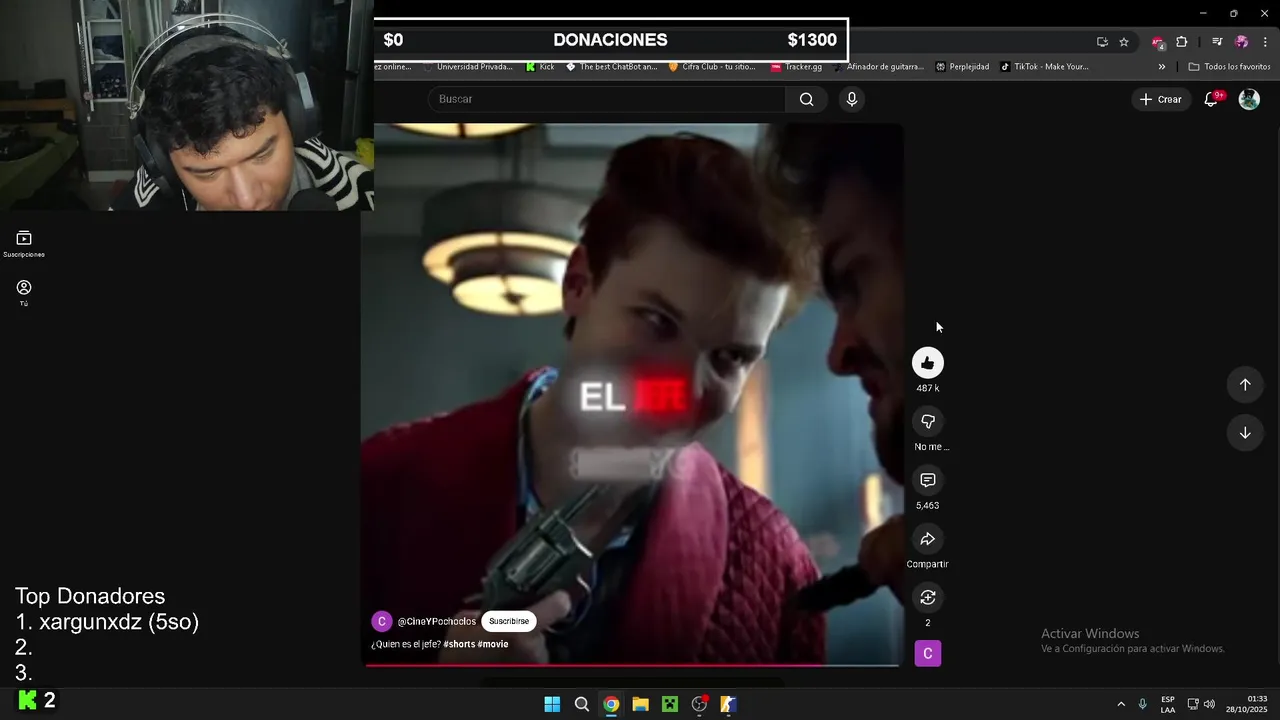Open the red extension icon with badge 4

[x=1158, y=42]
